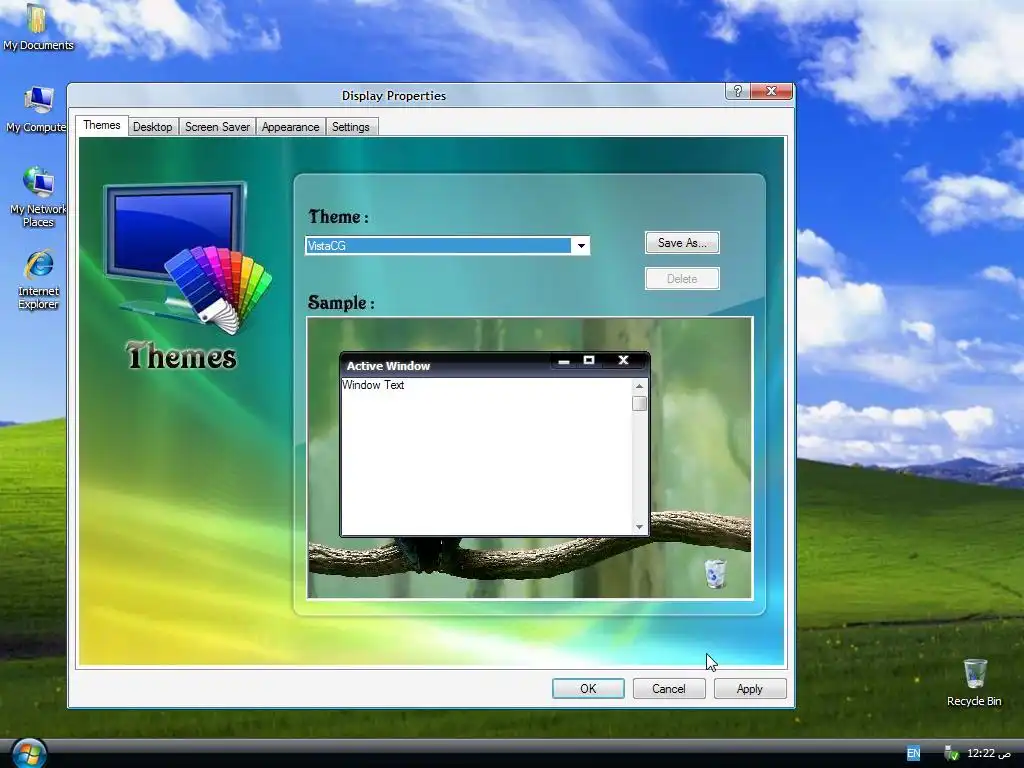Click minimize button on sample Active Window
This screenshot has width=1024, height=768.
tap(564, 360)
